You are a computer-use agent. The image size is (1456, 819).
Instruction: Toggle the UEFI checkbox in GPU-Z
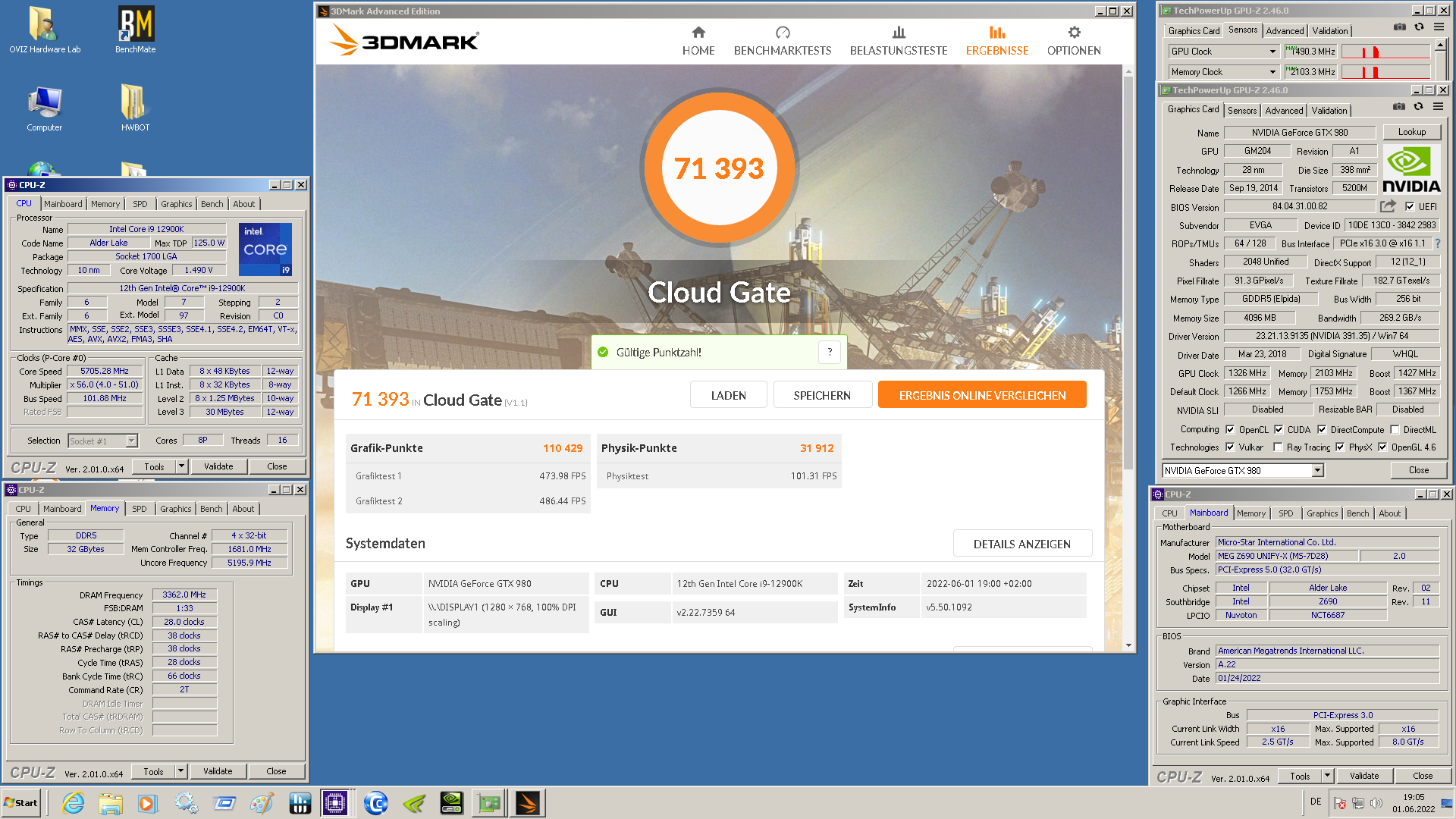[x=1410, y=206]
